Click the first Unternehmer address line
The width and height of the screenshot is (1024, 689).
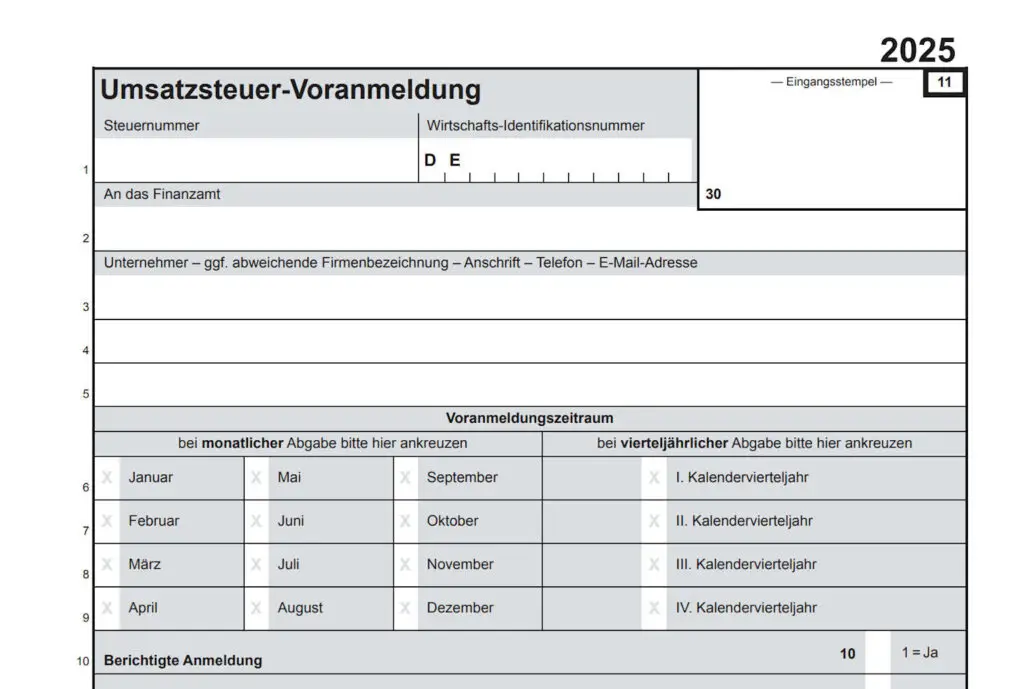click(530, 297)
